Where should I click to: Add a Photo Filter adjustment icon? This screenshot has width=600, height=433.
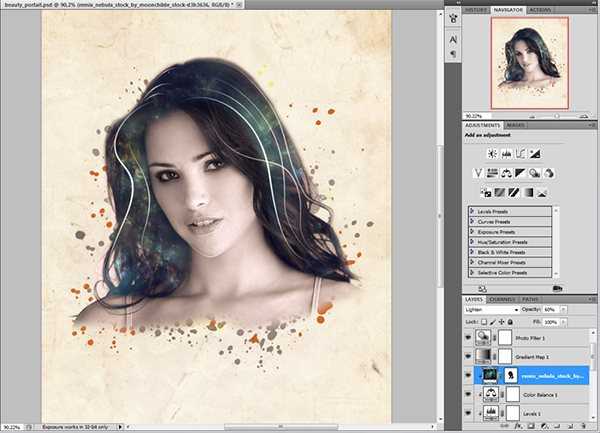click(x=534, y=173)
